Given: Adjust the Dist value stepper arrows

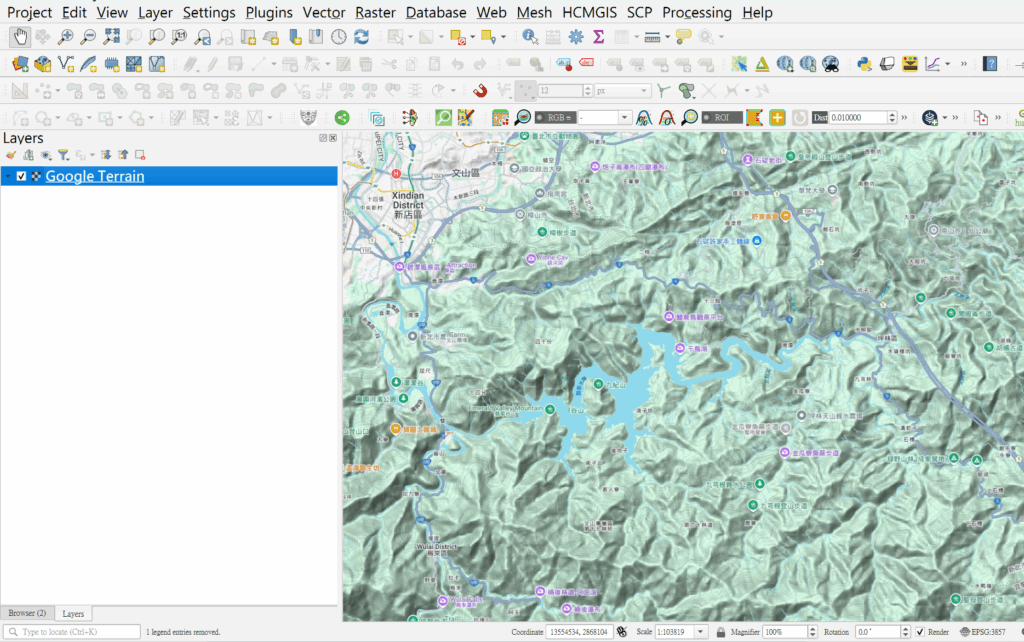Looking at the screenshot, I should pyautogui.click(x=892, y=118).
